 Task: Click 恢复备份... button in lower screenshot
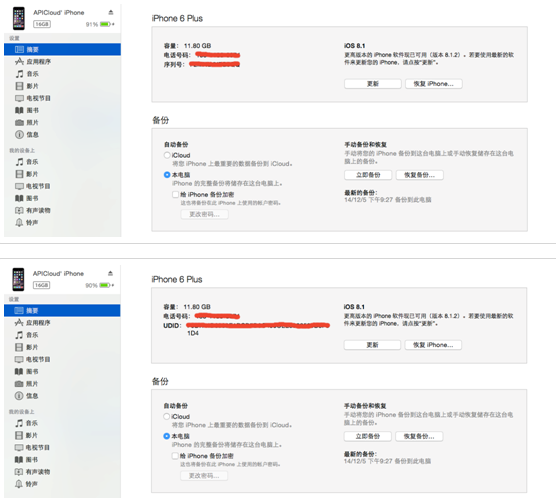[x=419, y=436]
